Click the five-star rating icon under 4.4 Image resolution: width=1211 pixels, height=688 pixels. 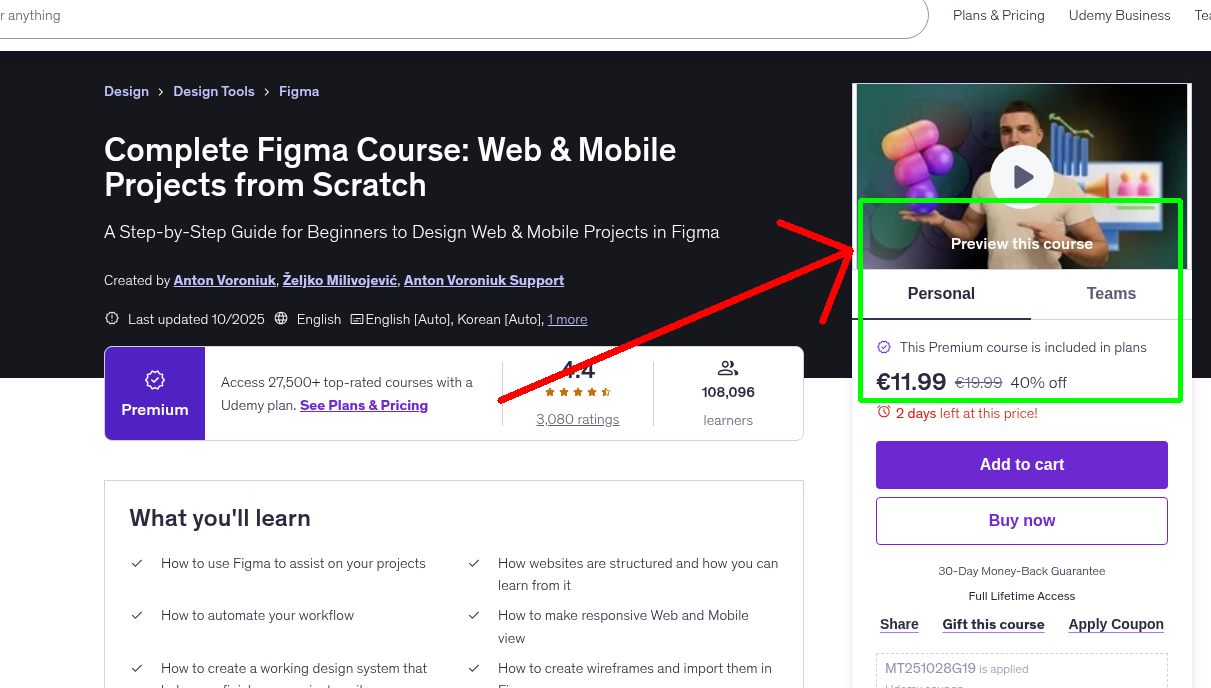coord(577,392)
